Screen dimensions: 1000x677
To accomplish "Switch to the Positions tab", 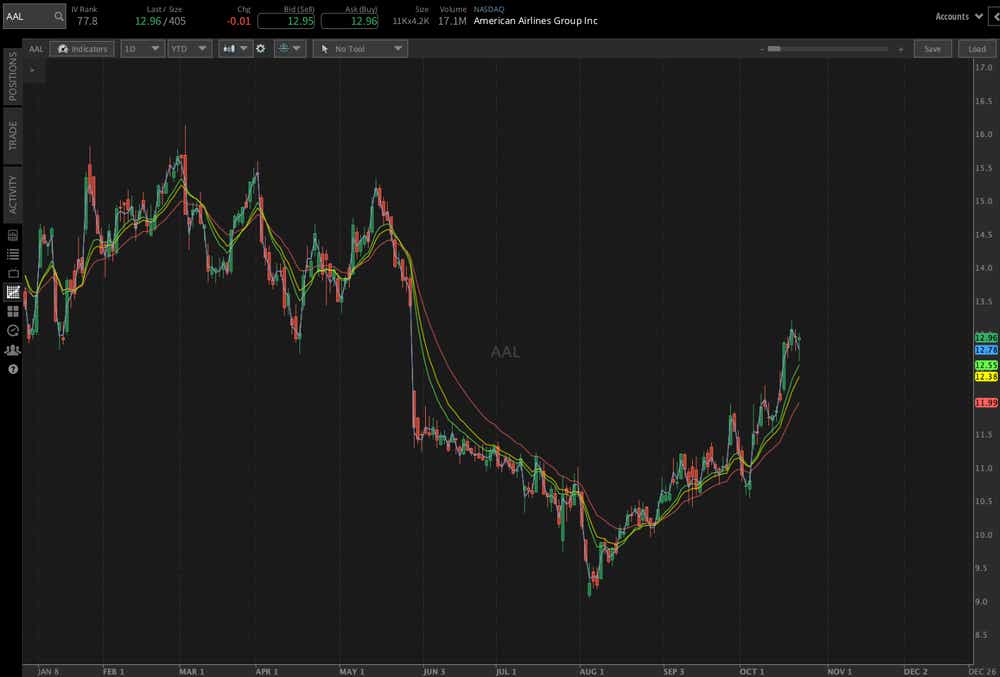I will pyautogui.click(x=12, y=76).
